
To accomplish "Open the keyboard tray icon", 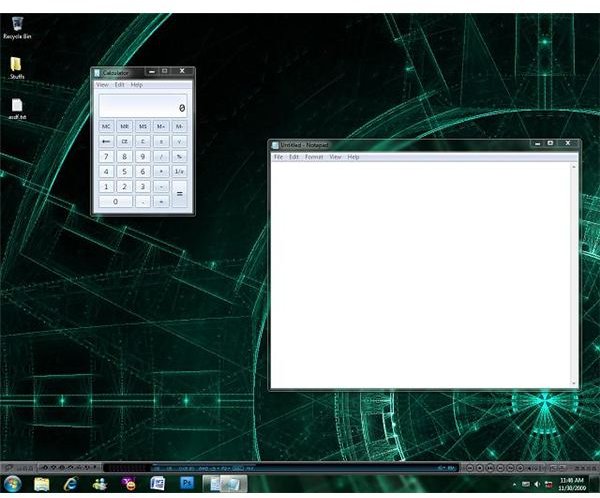I will 526,485.
